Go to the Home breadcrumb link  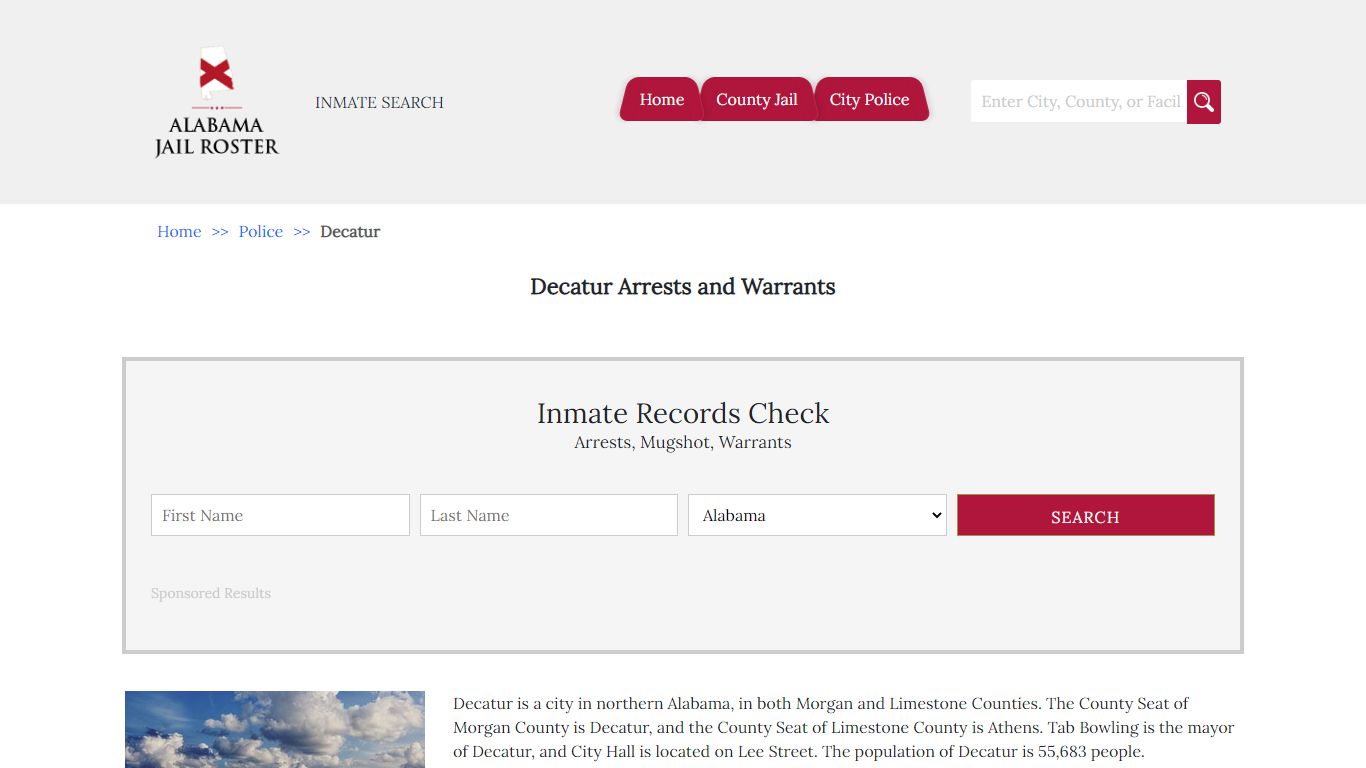(179, 231)
